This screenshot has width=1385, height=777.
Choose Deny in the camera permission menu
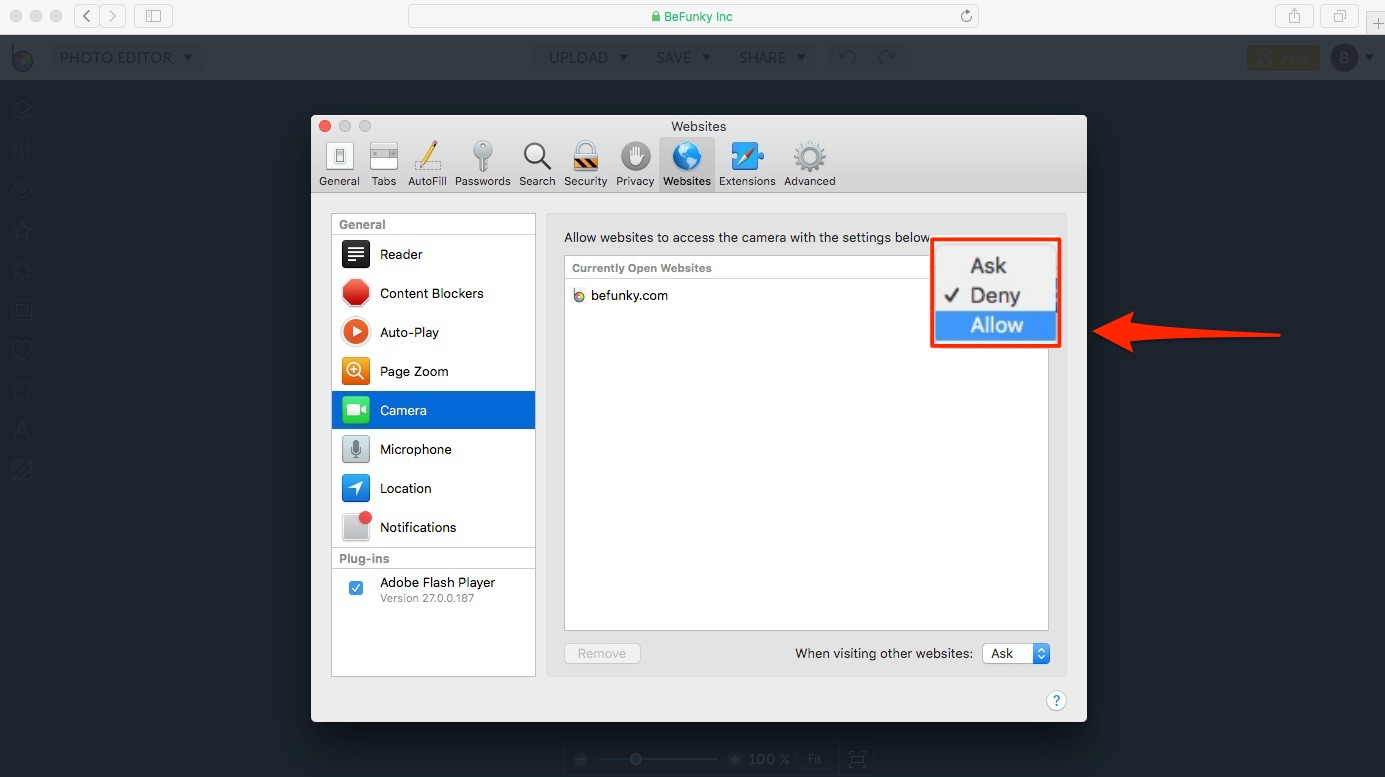995,295
